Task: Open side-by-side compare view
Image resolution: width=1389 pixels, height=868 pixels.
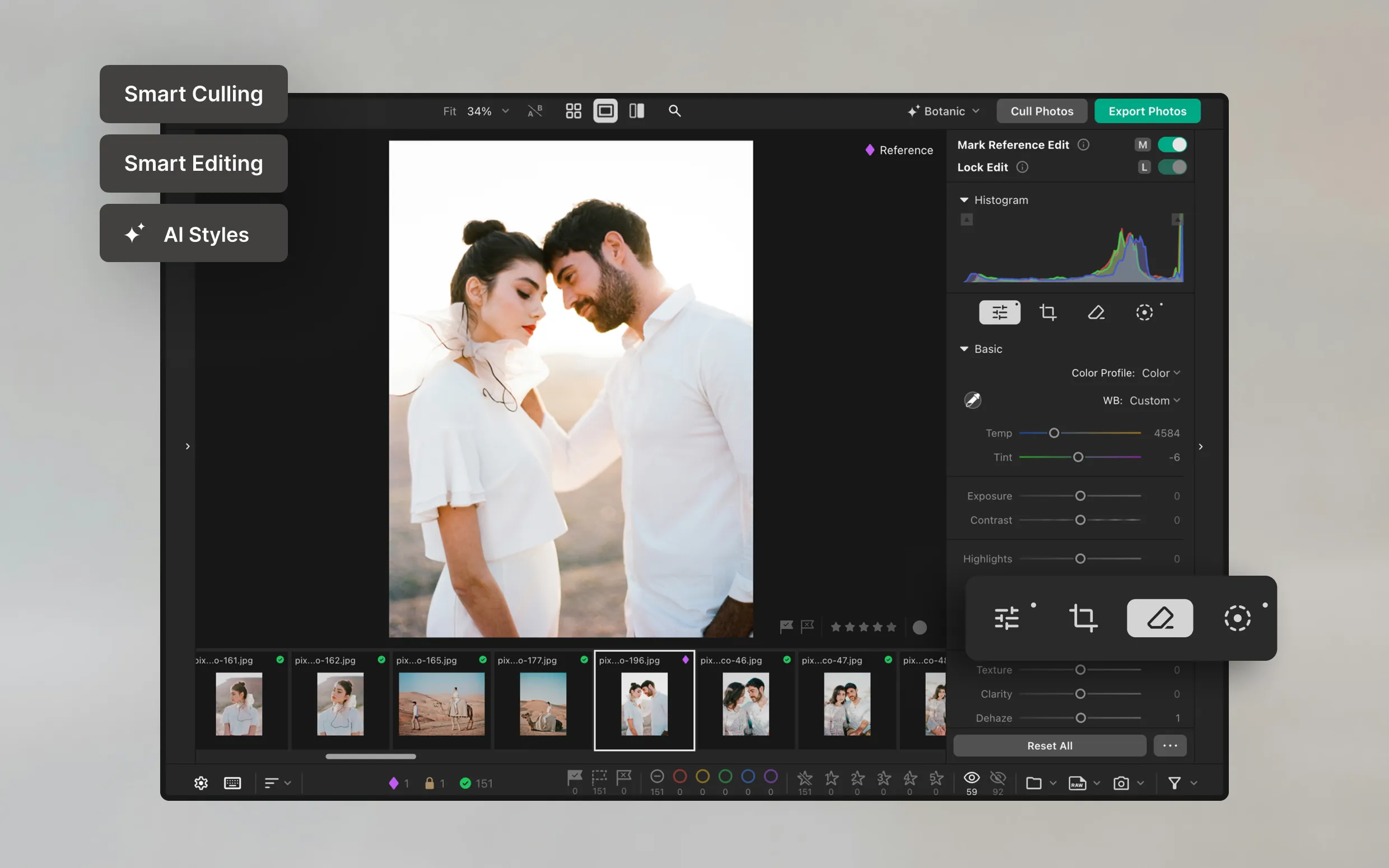Action: (x=636, y=111)
